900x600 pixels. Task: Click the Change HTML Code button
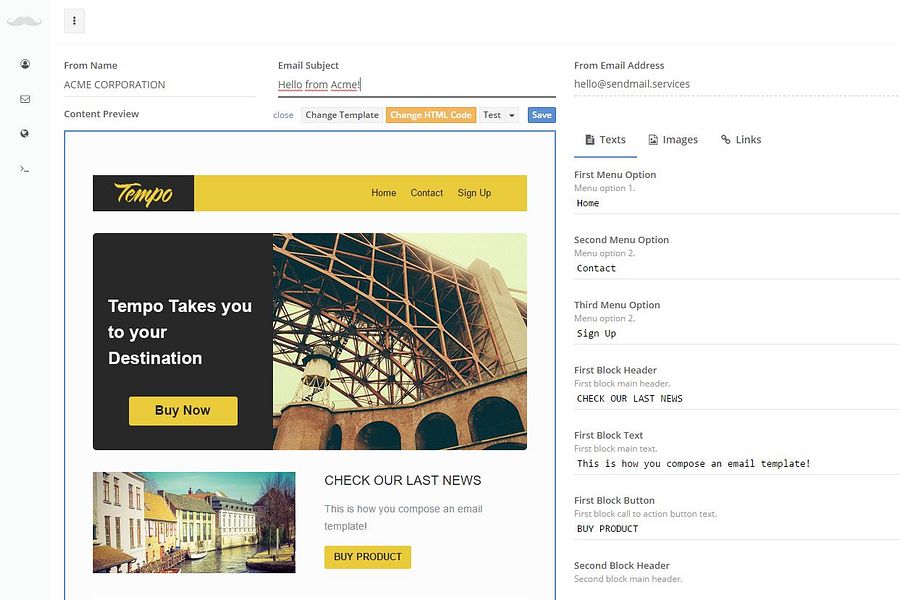[430, 115]
